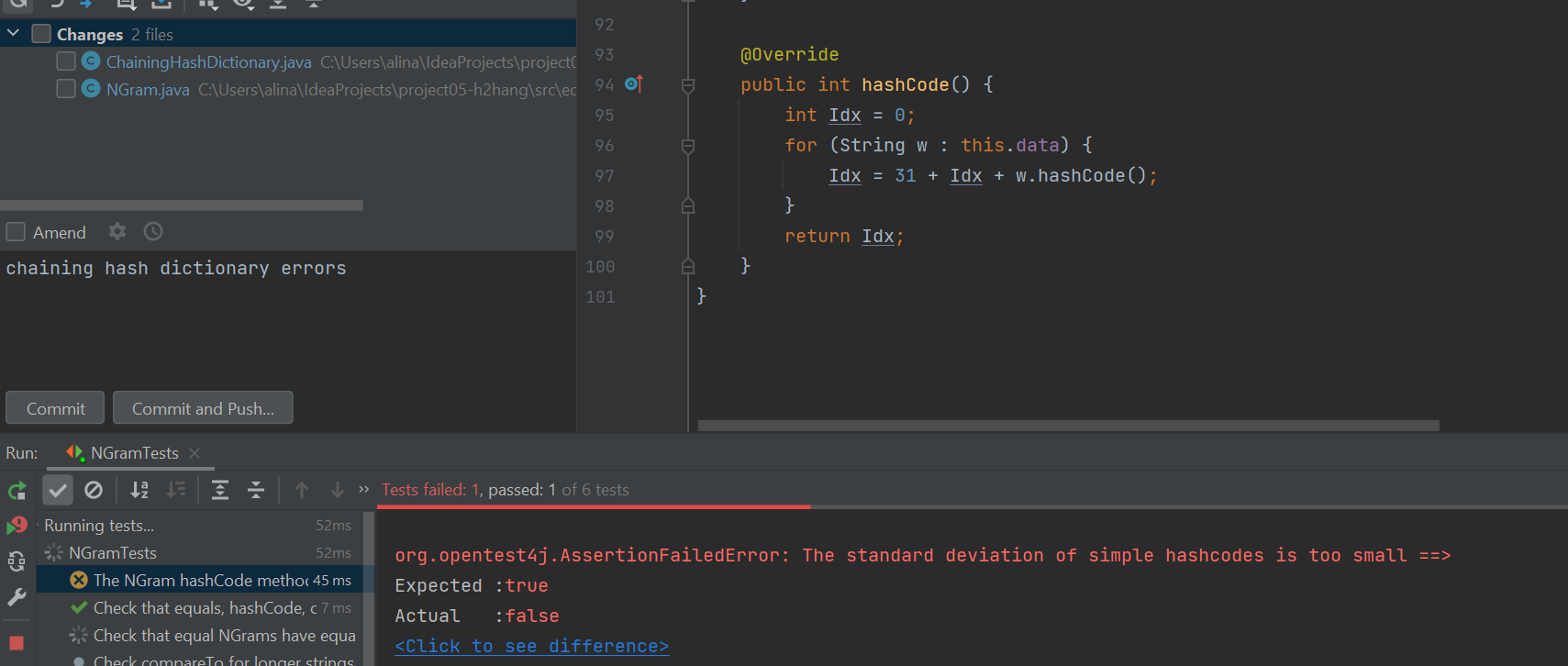Stop the running tests with red square
Image resolution: width=1568 pixels, height=666 pixels.
pyautogui.click(x=17, y=643)
